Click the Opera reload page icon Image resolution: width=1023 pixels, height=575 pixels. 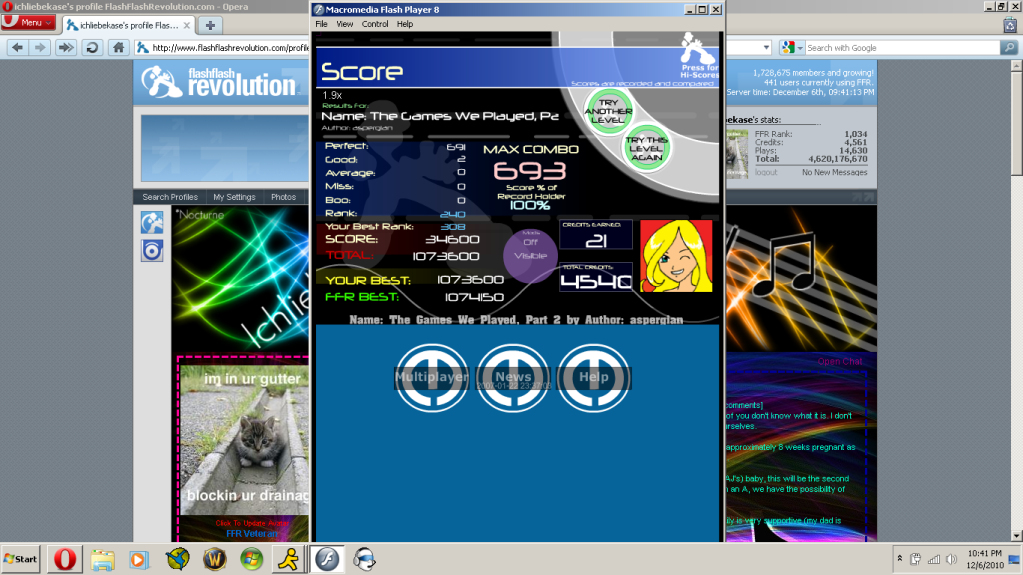tap(92, 47)
